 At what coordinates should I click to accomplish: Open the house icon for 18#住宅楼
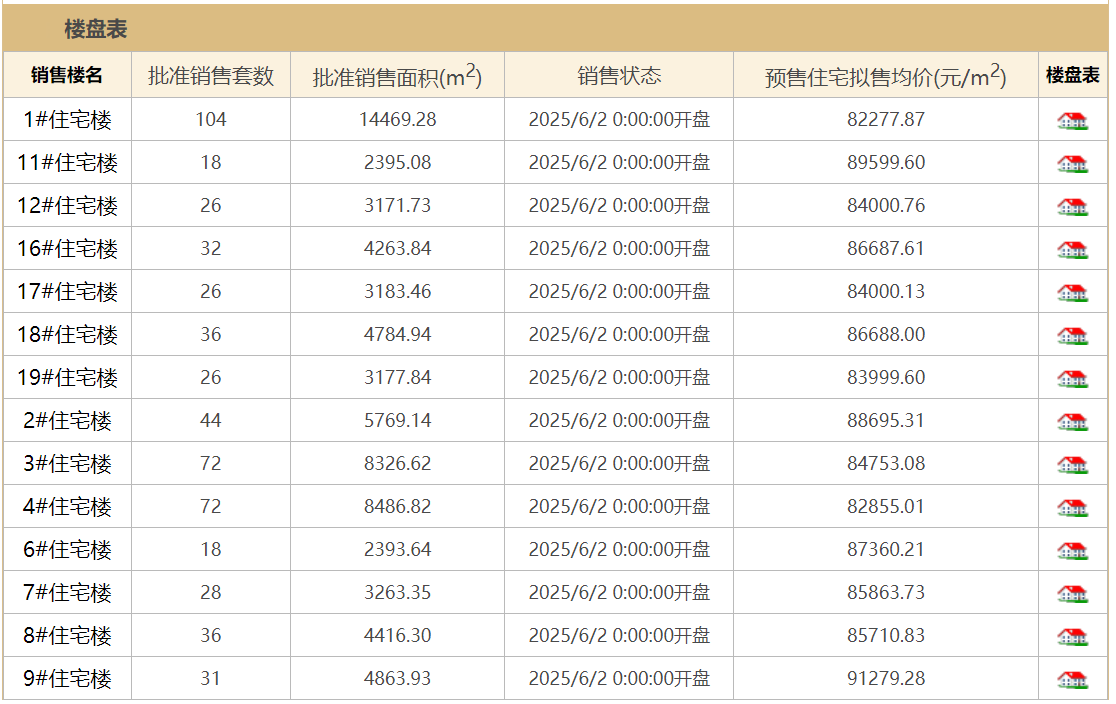[x=1072, y=335]
